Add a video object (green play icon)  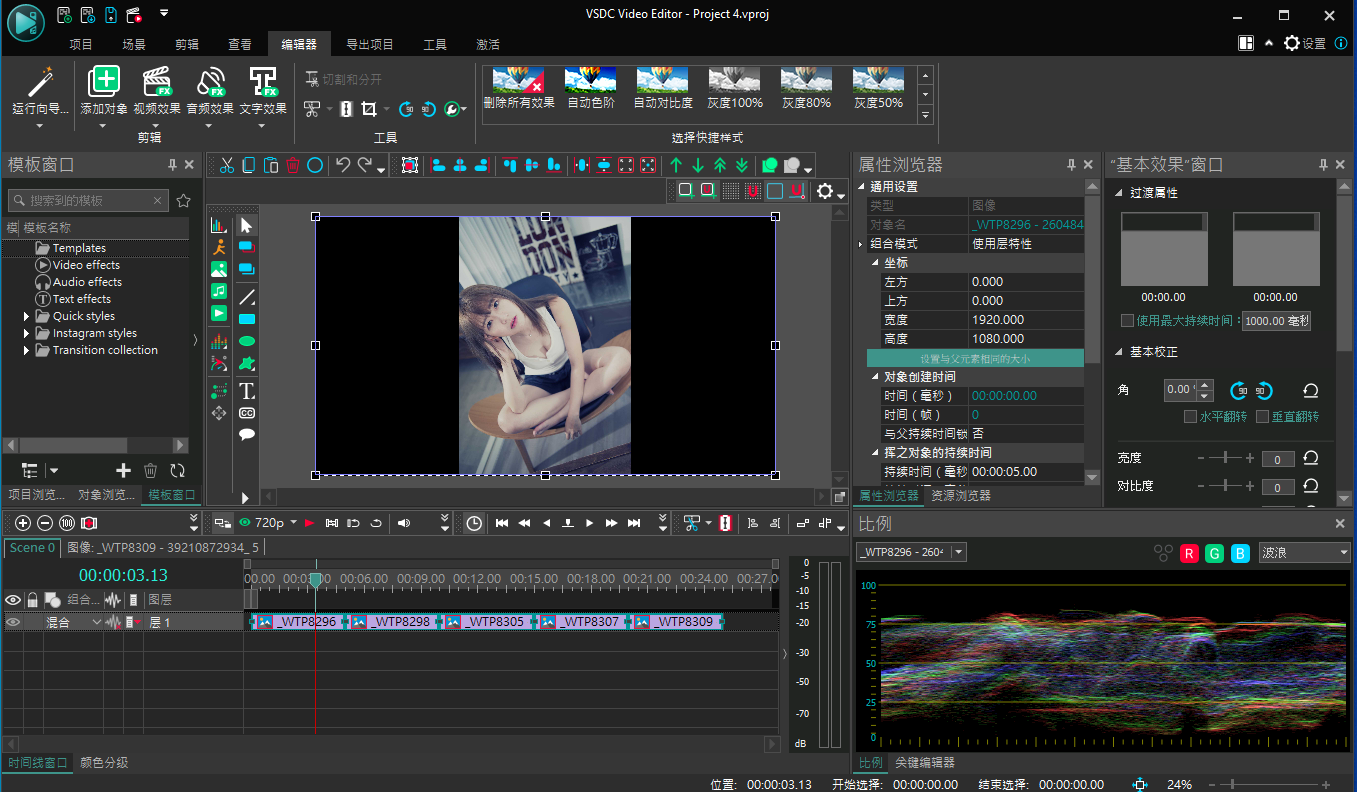[x=219, y=313]
